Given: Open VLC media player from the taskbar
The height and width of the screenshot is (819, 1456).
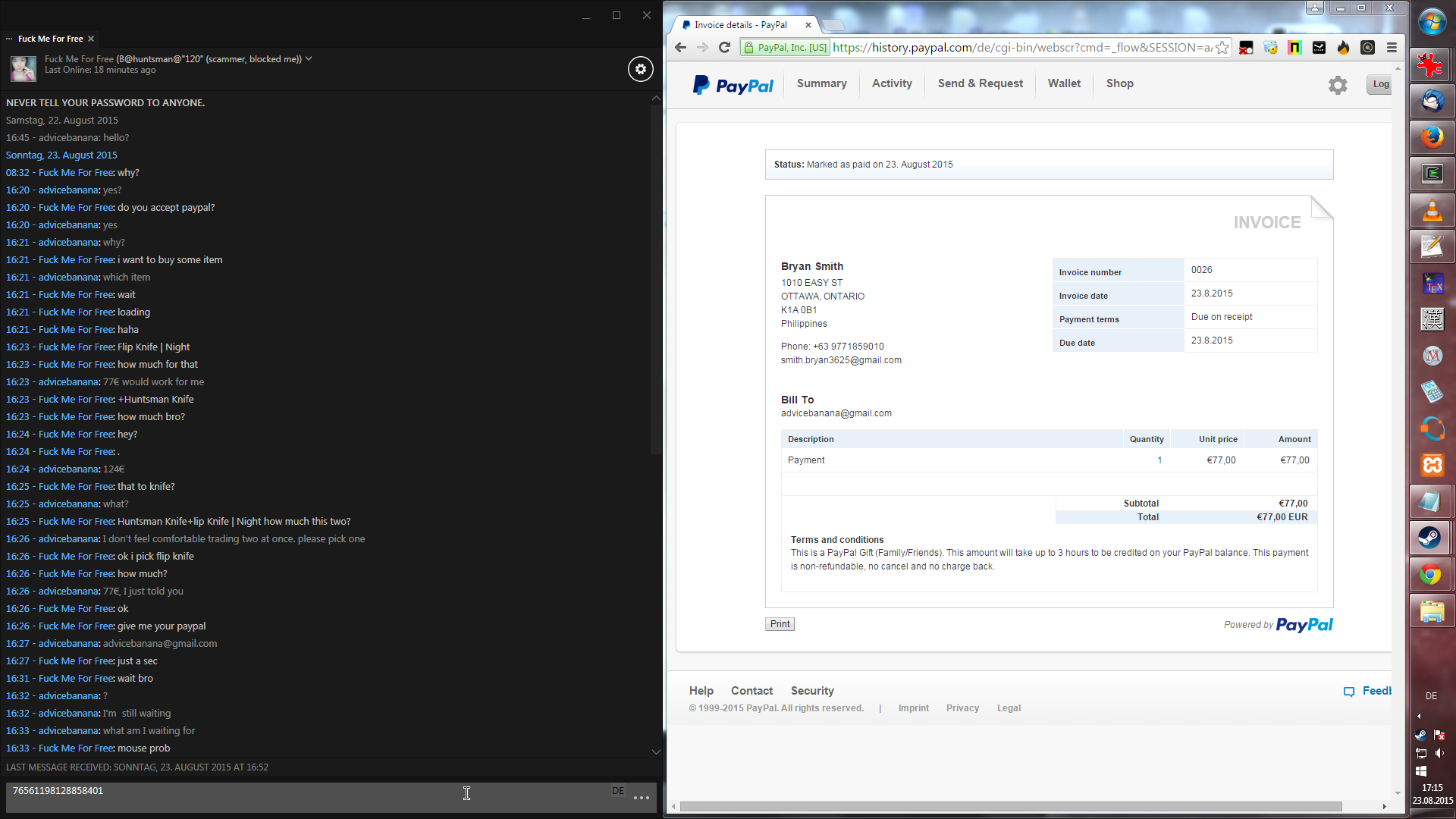Looking at the screenshot, I should 1432,210.
